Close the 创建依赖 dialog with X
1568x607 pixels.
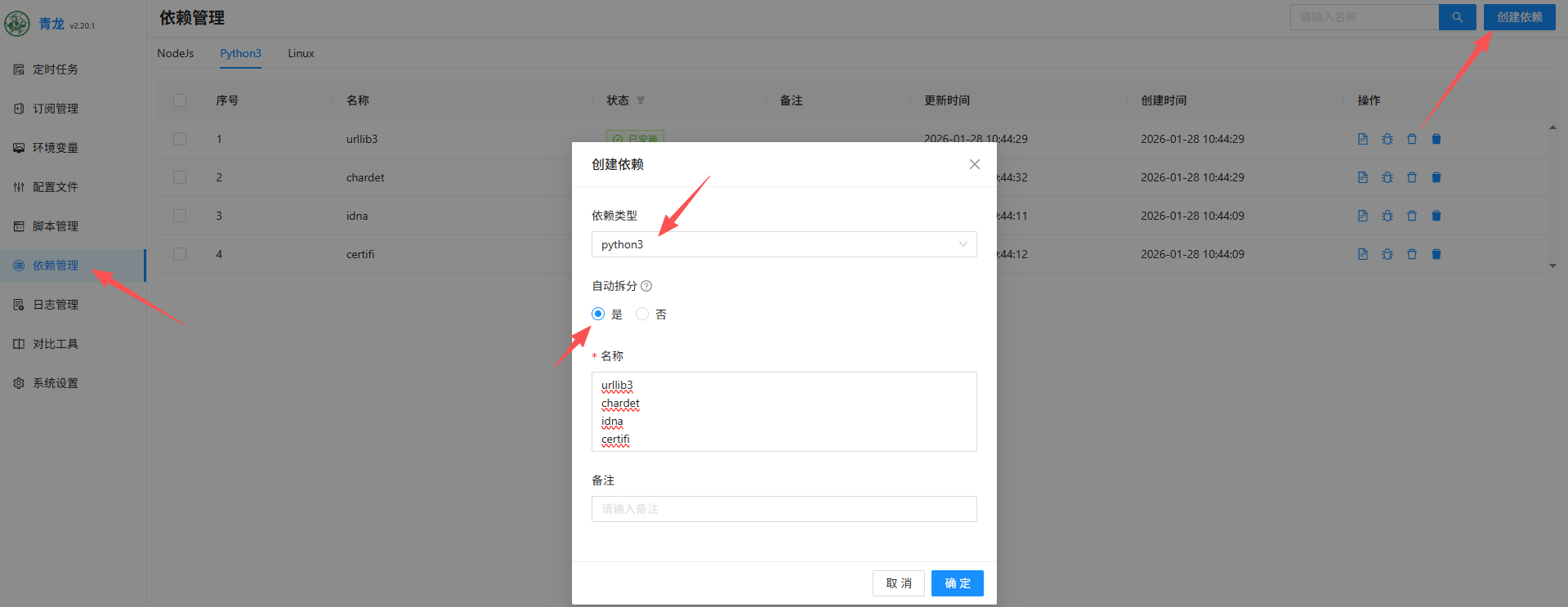pos(974,164)
